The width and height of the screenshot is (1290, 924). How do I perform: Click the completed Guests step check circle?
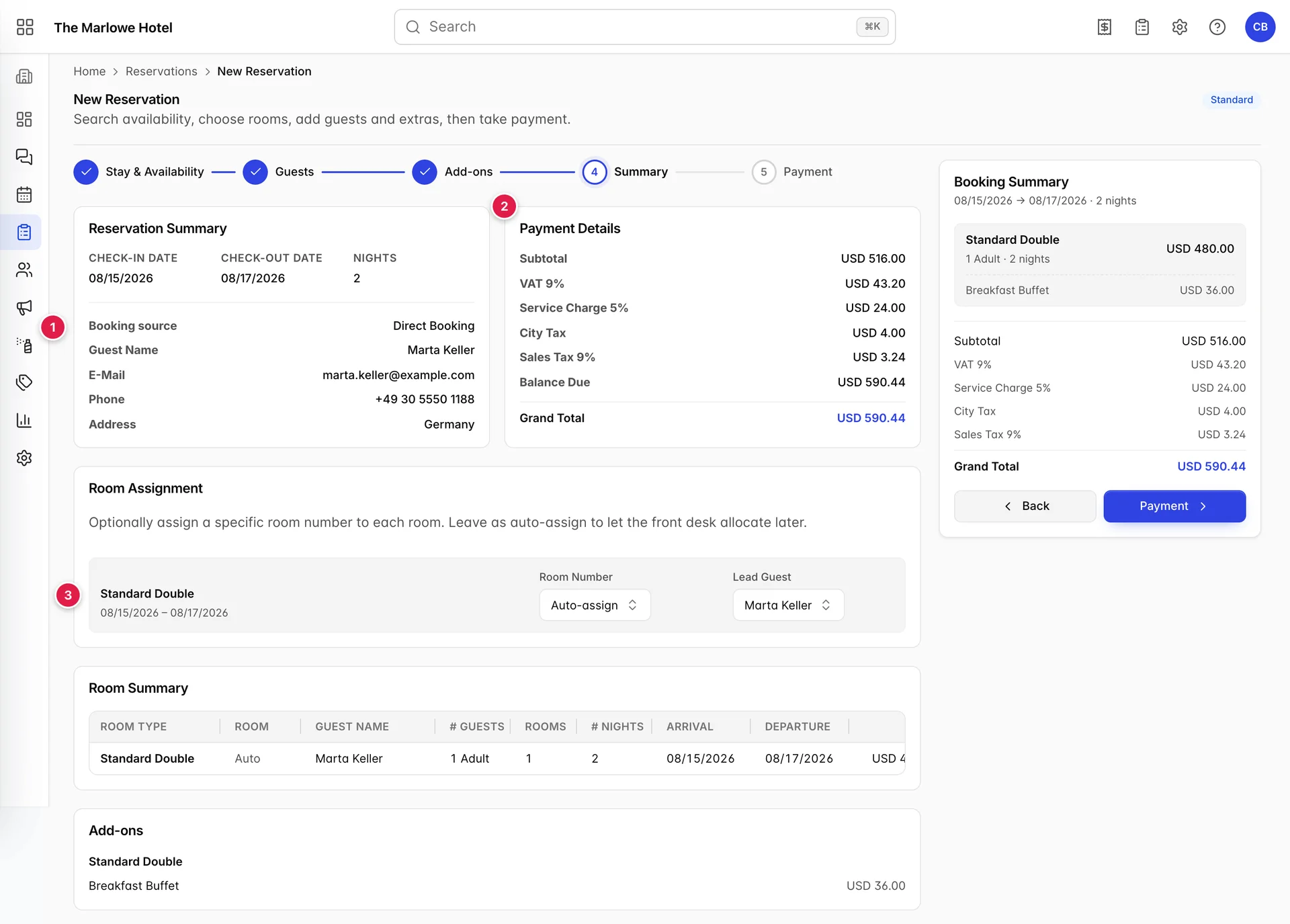tap(255, 172)
